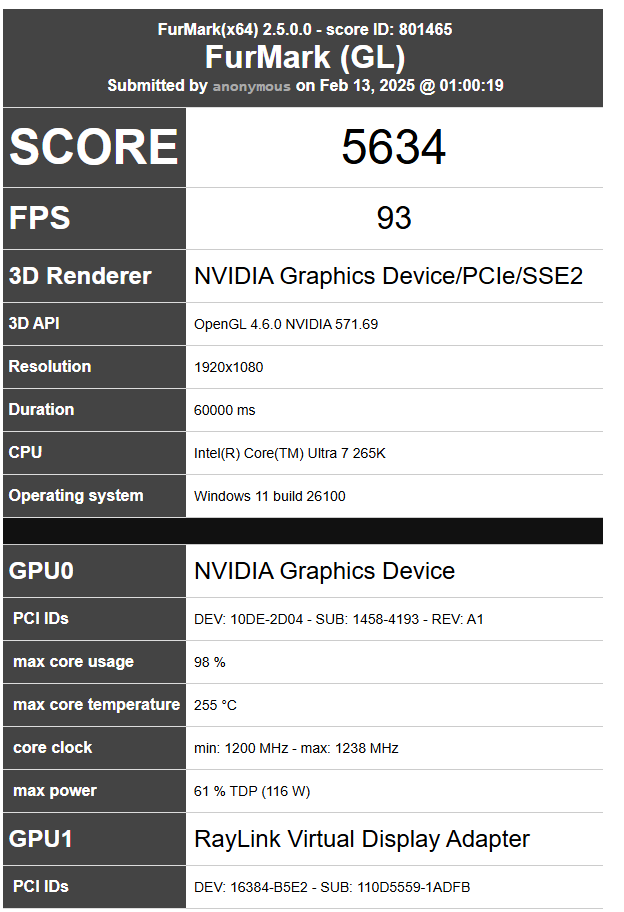Click the score value 5634
This screenshot has width=624, height=912.
(393, 148)
